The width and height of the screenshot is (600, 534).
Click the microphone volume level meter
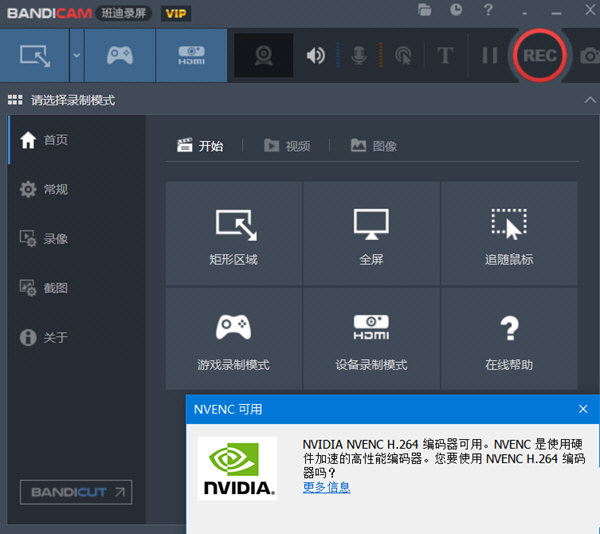[x=381, y=55]
